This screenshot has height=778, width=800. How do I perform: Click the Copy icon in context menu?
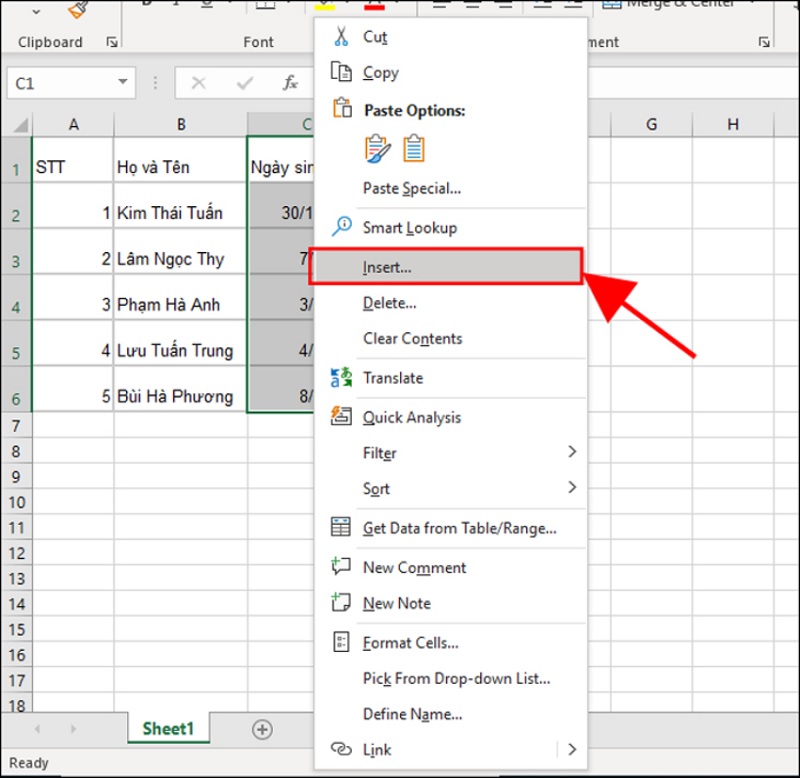tap(342, 72)
